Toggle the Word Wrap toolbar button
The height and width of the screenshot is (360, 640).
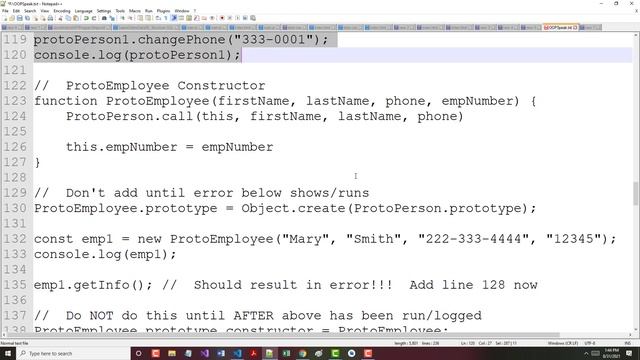[x=158, y=18]
